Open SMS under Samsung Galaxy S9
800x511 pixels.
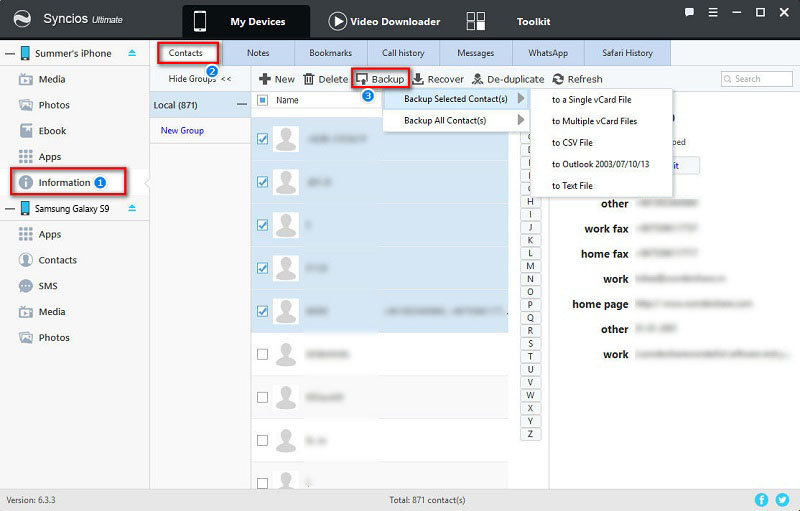click(38, 286)
